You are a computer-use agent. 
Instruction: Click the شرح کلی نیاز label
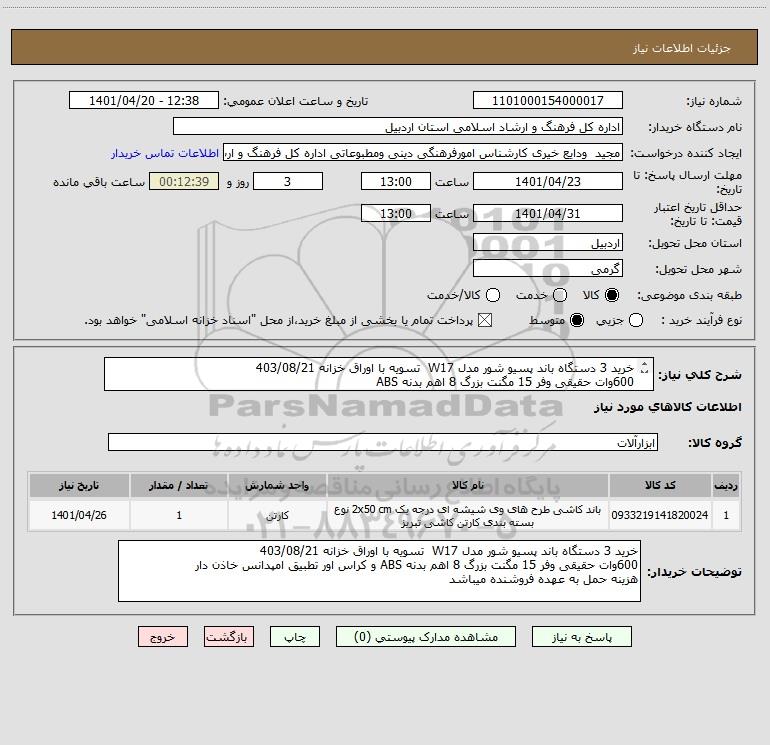700,375
